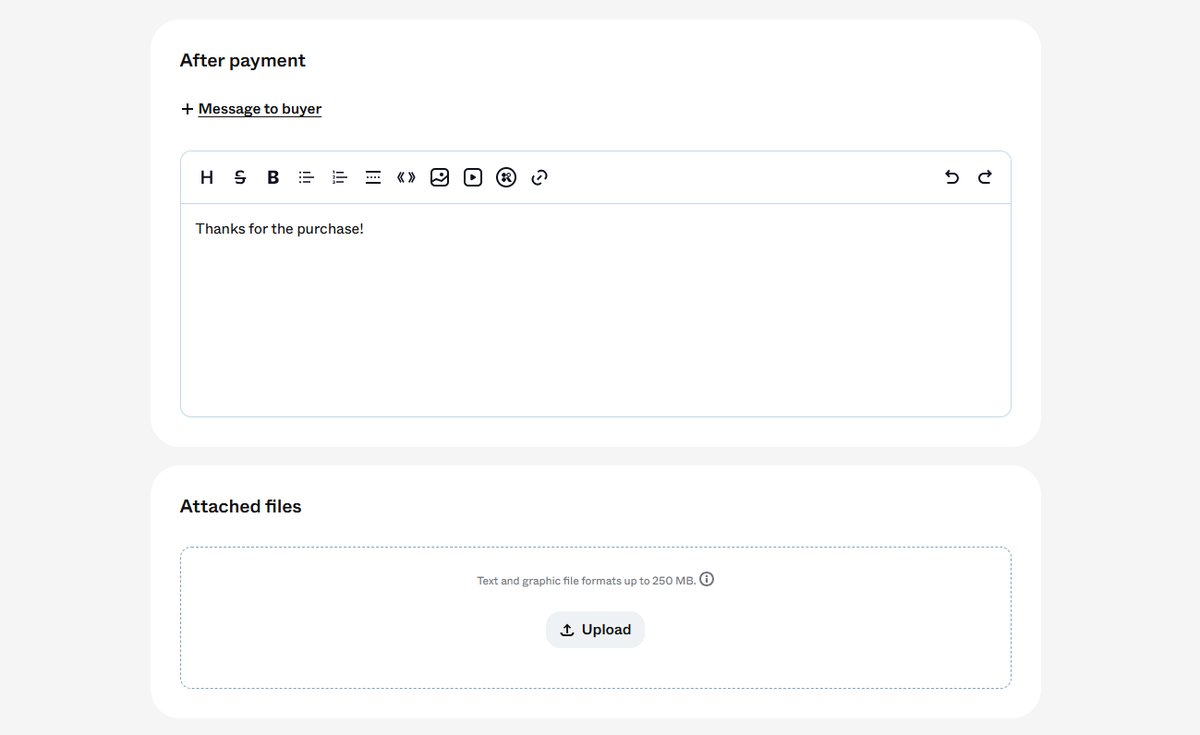Click inside the message text area
This screenshot has height=735, width=1200.
coord(595,310)
